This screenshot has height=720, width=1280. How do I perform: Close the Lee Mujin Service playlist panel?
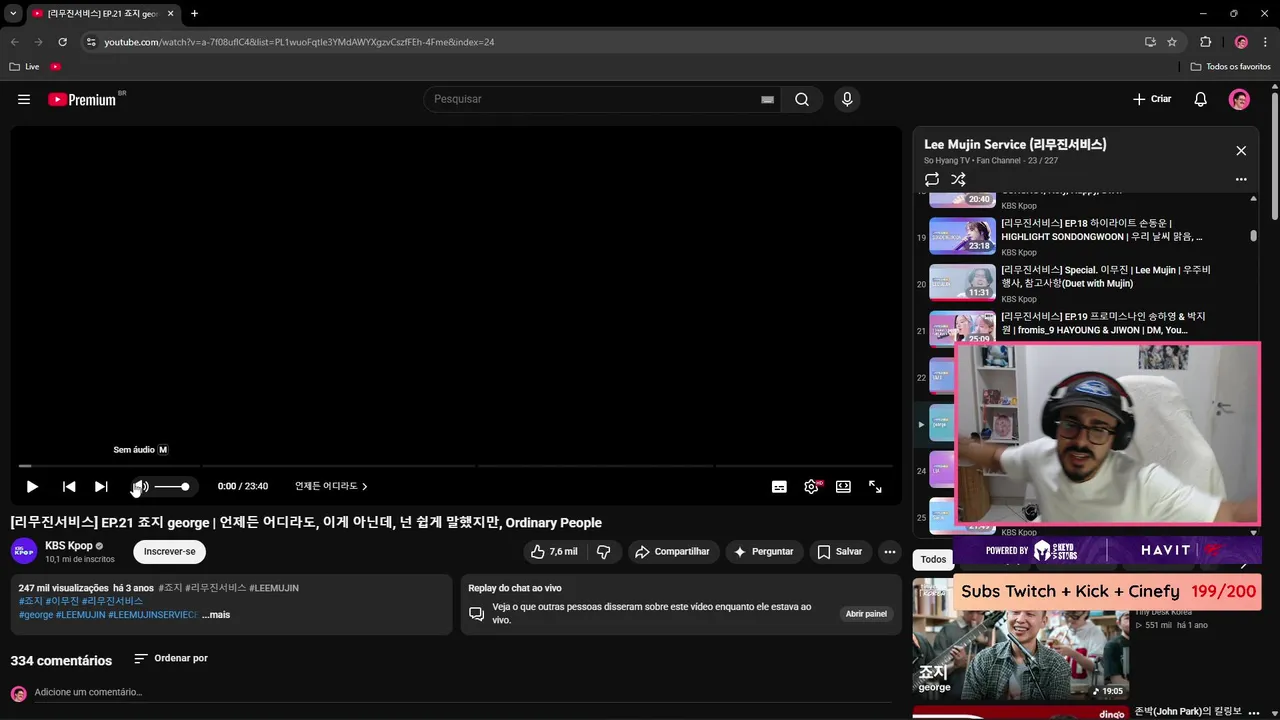tap(1241, 151)
